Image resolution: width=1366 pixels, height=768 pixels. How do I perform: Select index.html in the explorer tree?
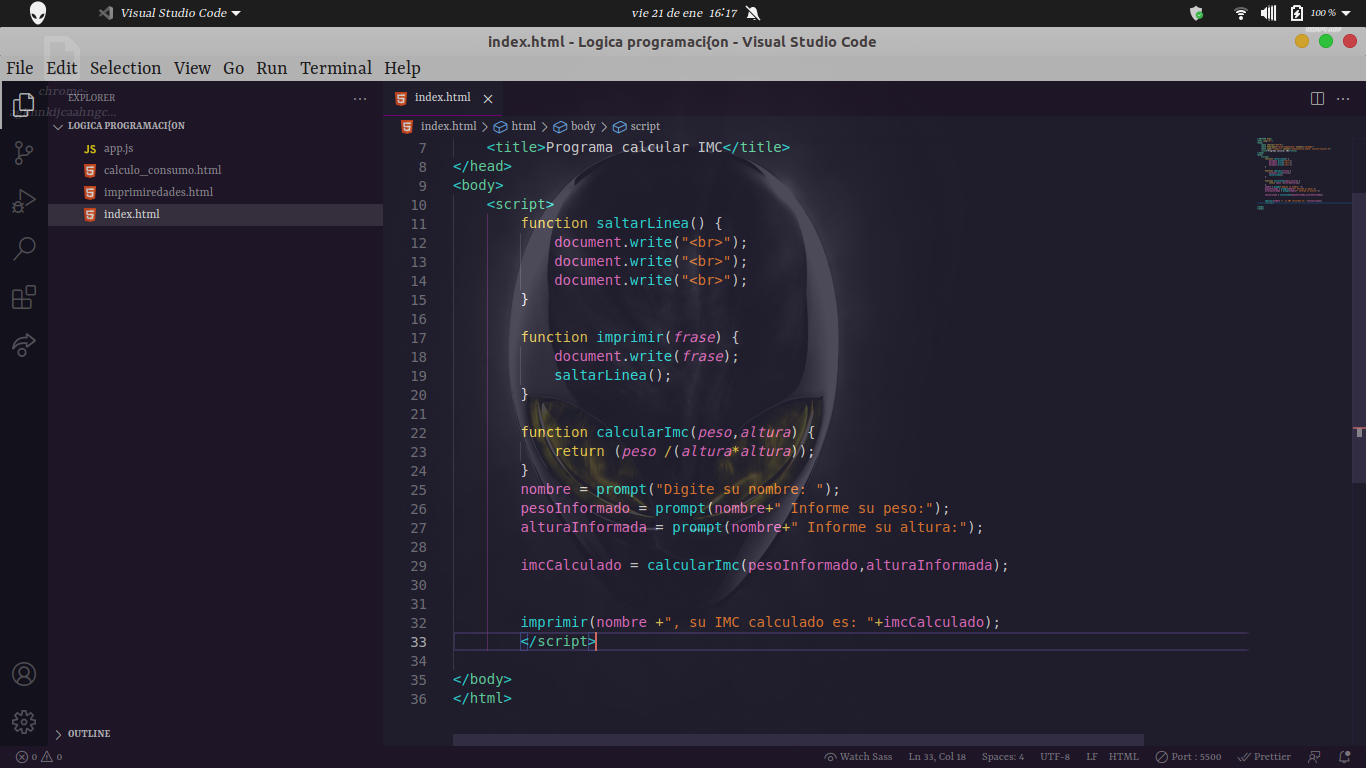click(x=215, y=214)
